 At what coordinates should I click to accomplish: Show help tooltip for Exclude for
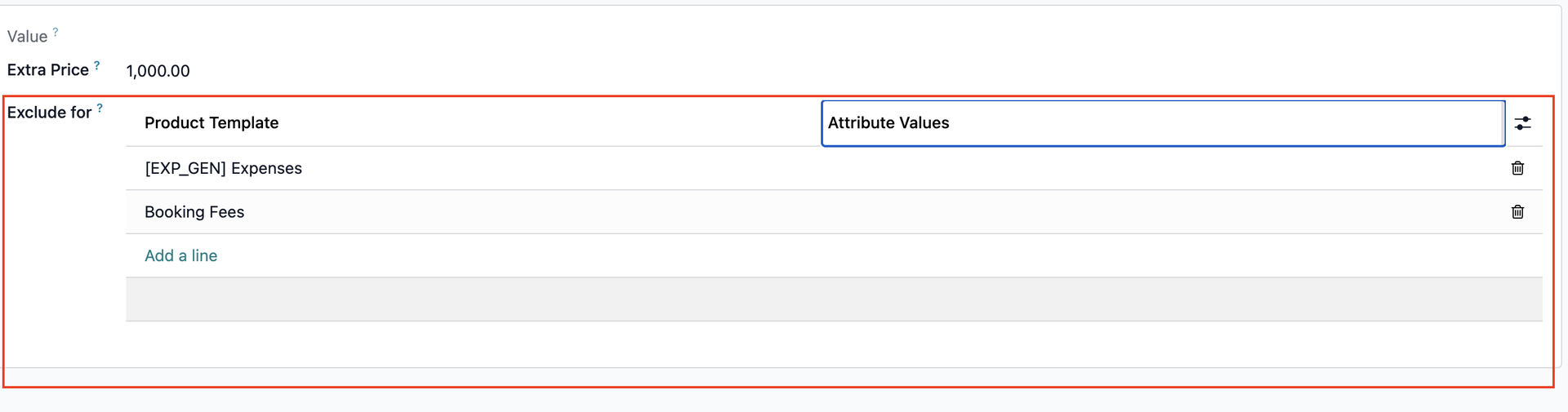click(x=100, y=108)
